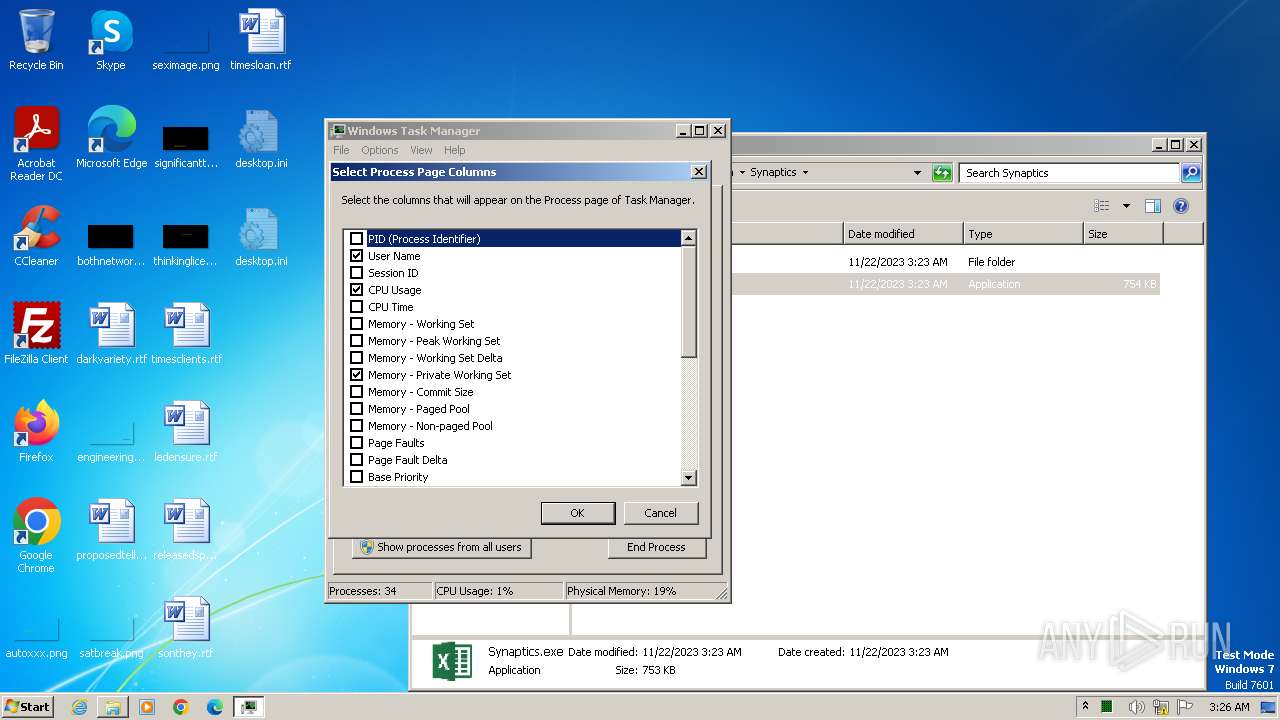Launch Skype from the desktop shortcut

pos(110,40)
